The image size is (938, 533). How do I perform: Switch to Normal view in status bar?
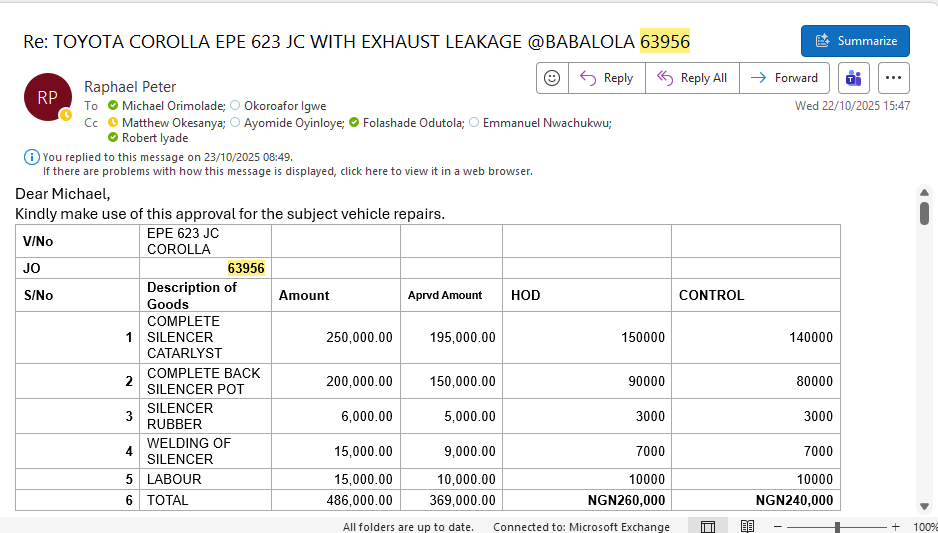[708, 526]
